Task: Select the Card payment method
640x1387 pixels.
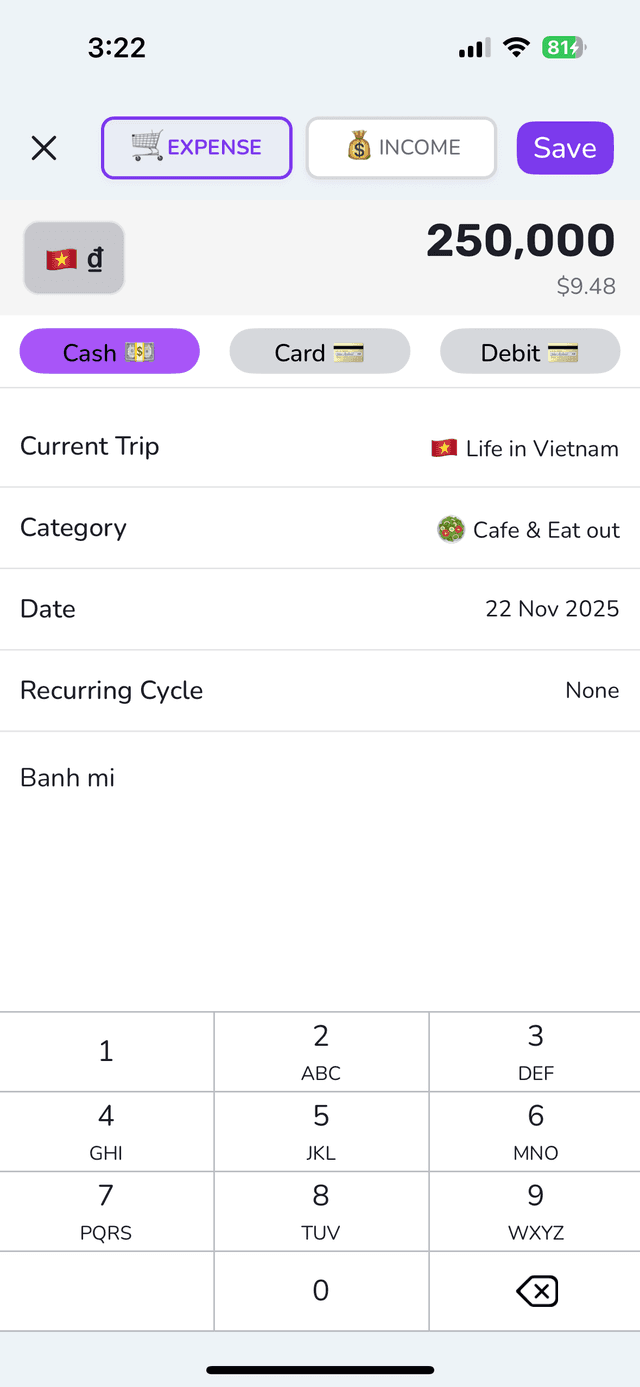Action: pyautogui.click(x=320, y=351)
